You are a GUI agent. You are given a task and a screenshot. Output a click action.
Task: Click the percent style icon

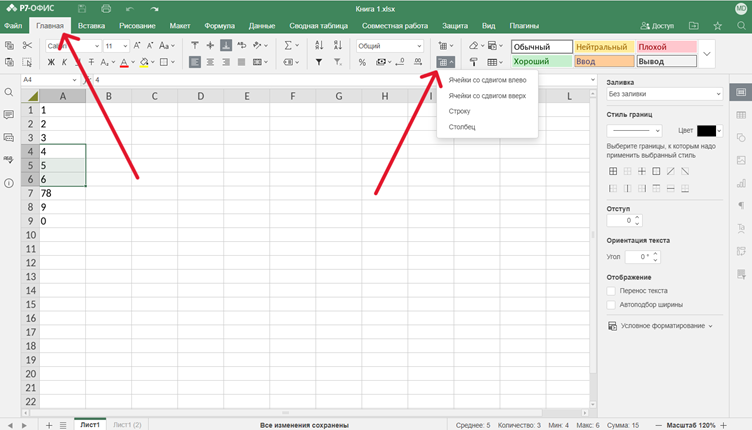point(362,62)
